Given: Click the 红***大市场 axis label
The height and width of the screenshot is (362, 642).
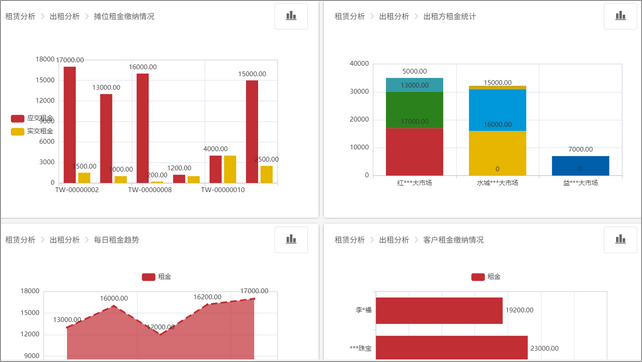Looking at the screenshot, I should (x=414, y=183).
